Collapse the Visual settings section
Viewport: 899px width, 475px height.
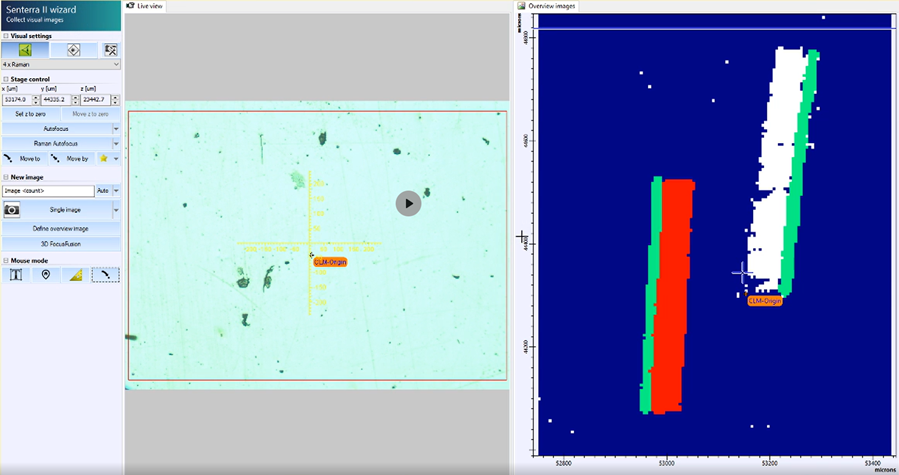(6, 36)
